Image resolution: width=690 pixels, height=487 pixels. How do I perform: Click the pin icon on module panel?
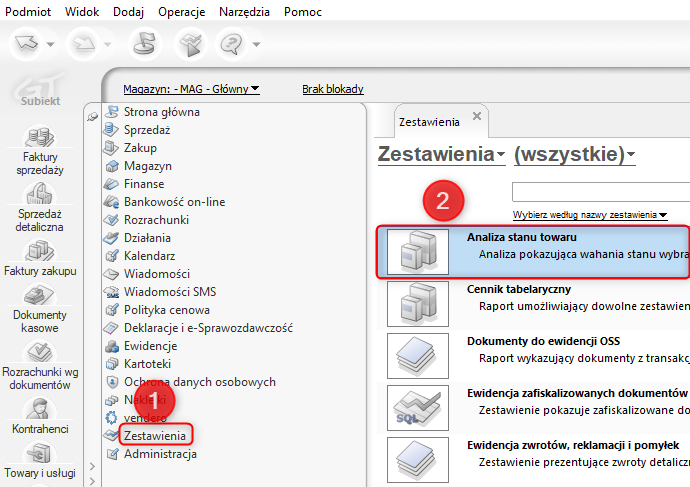(92, 117)
